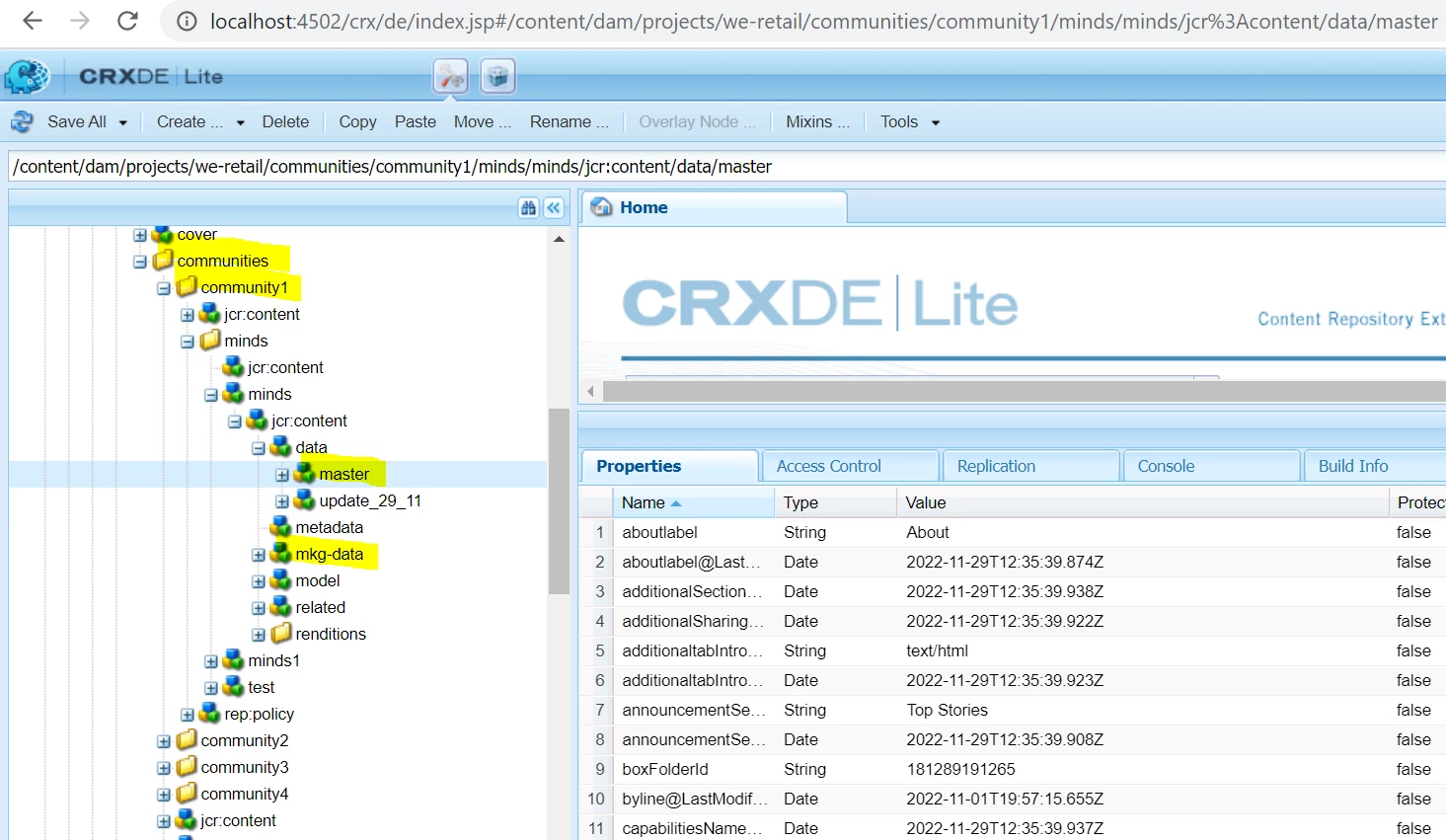This screenshot has width=1446, height=840.
Task: Click the data node icon
Action: pos(281,446)
